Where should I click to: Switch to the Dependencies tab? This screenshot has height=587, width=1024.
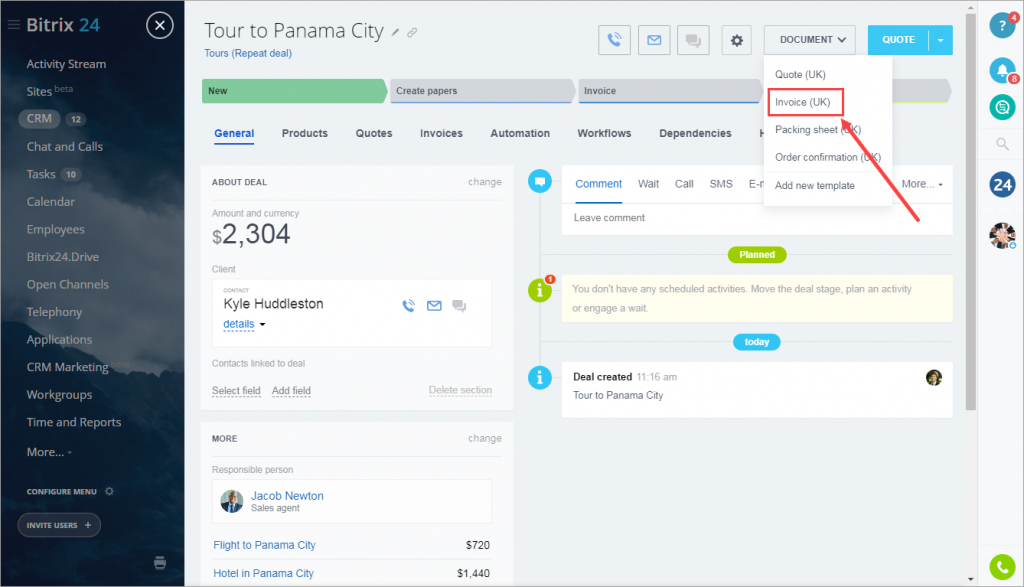(x=695, y=133)
